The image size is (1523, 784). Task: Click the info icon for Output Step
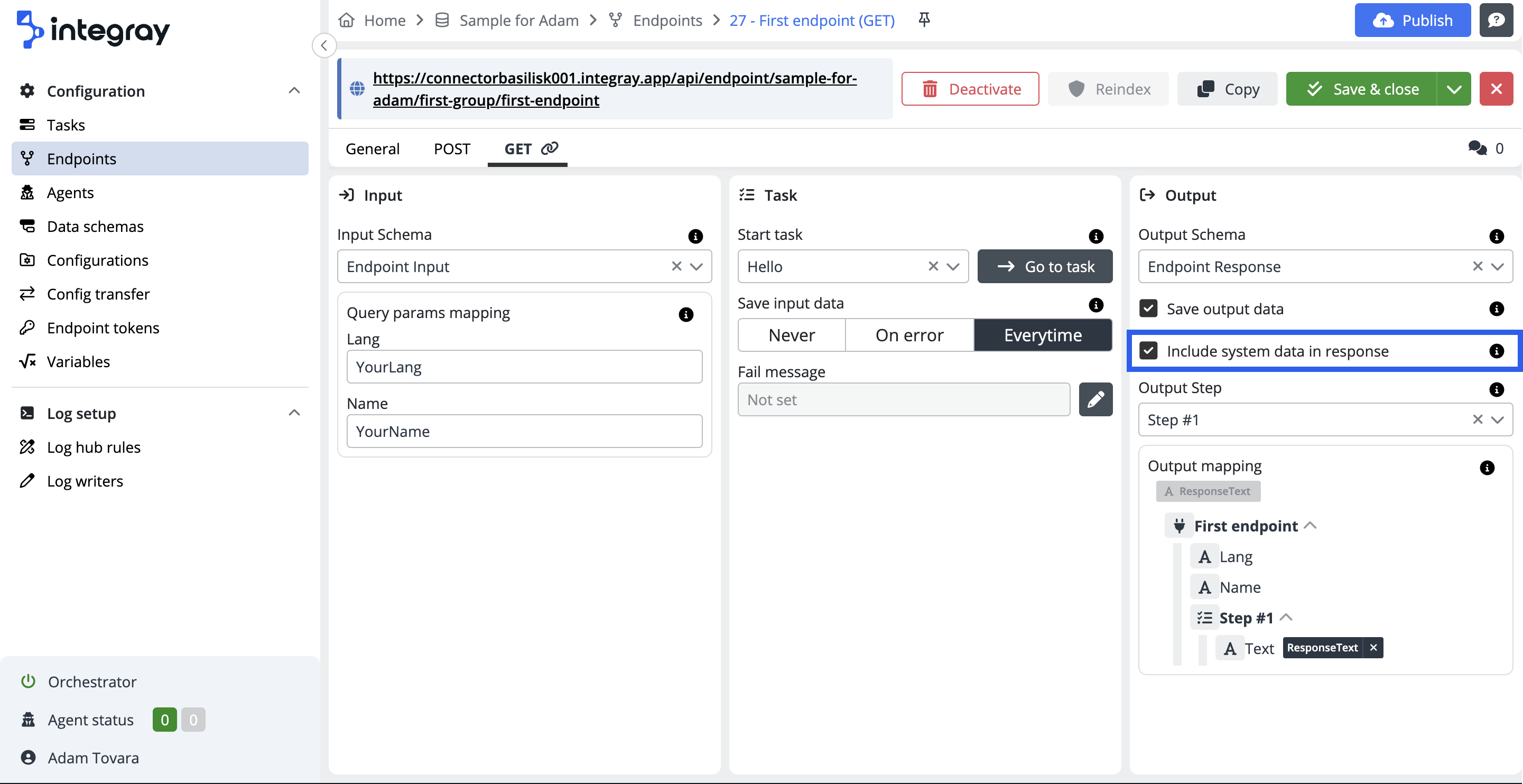point(1496,389)
